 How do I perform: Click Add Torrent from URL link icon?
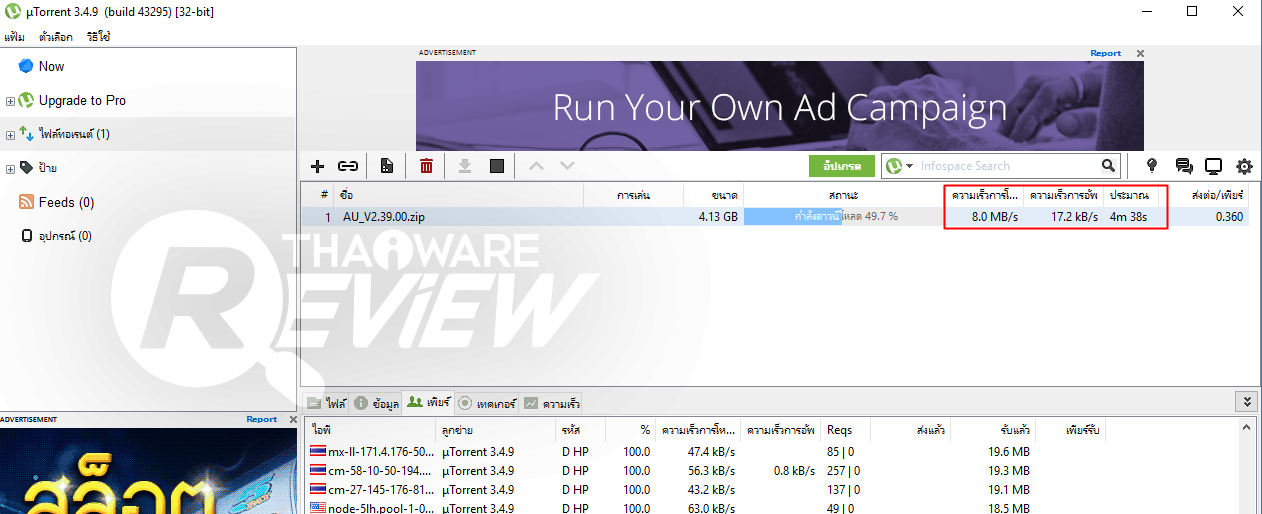pos(348,166)
